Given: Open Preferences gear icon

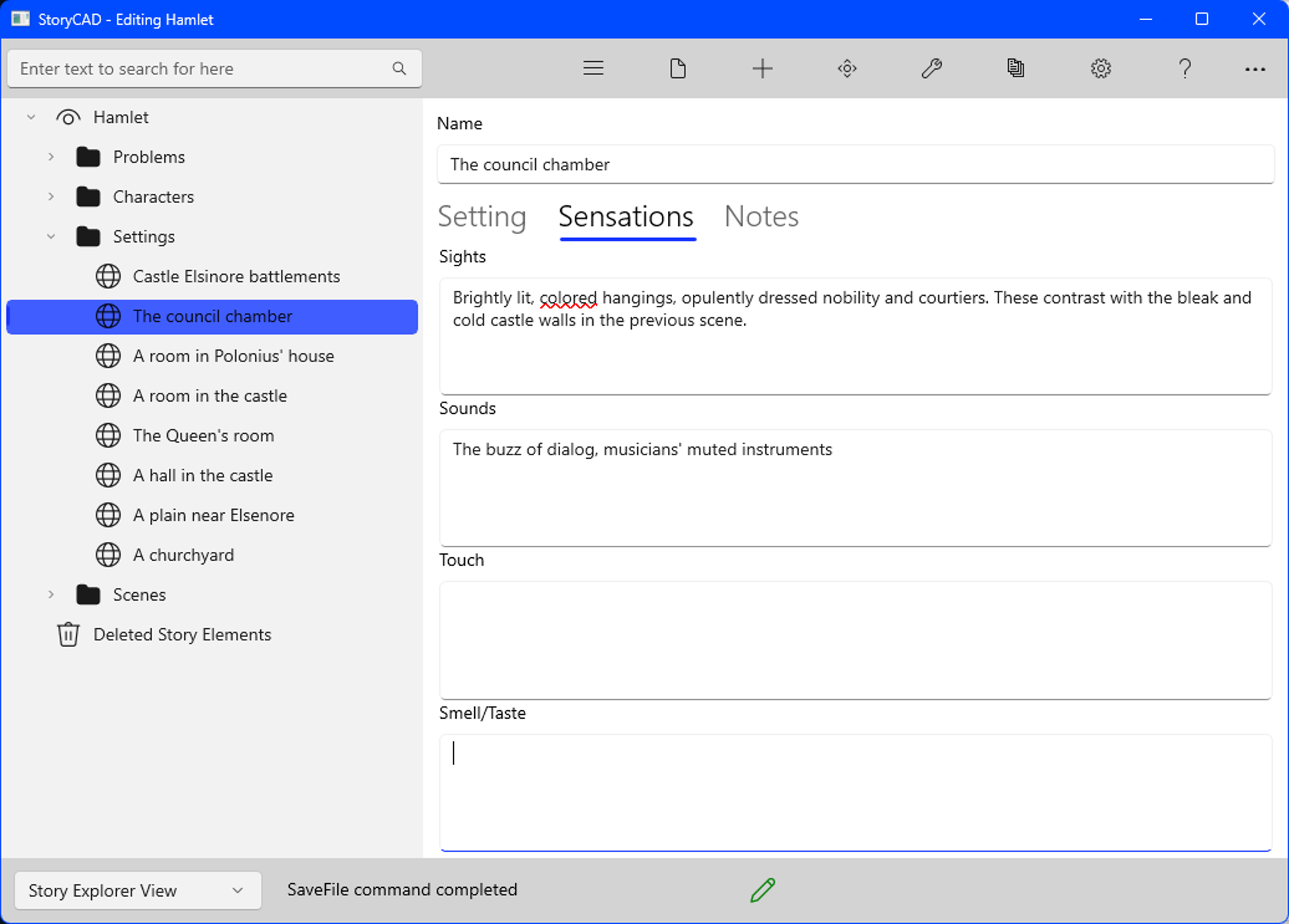Looking at the screenshot, I should tap(1101, 68).
